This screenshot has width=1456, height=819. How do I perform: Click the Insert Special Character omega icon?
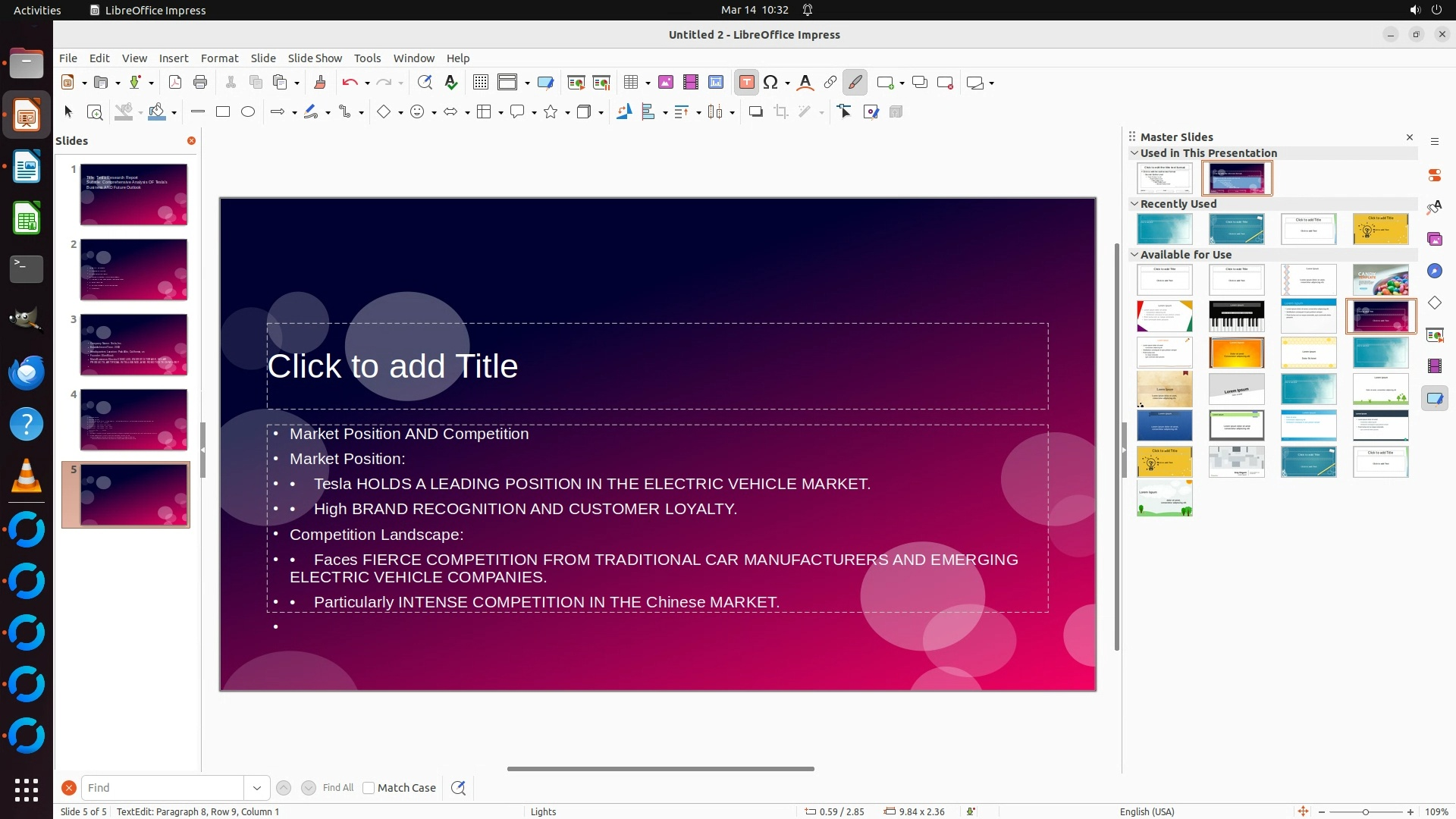click(770, 83)
